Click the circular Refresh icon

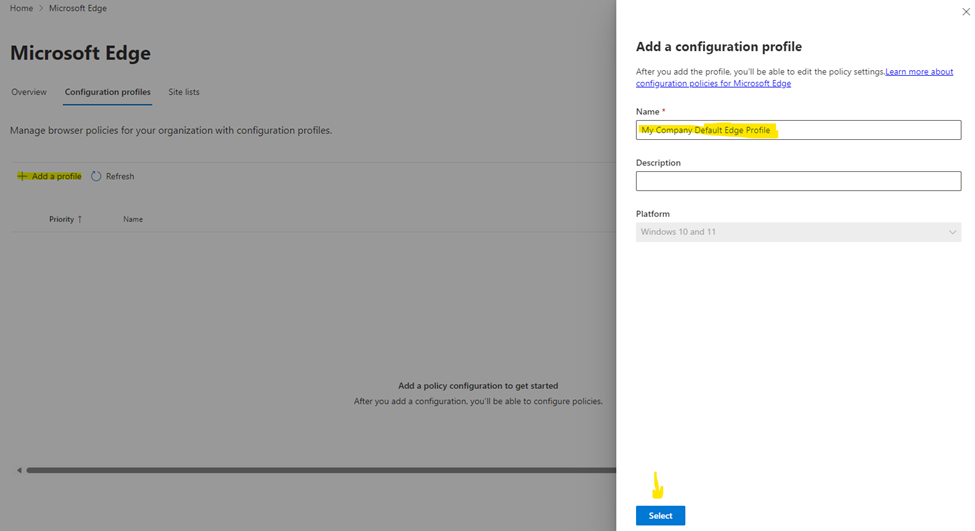(97, 176)
